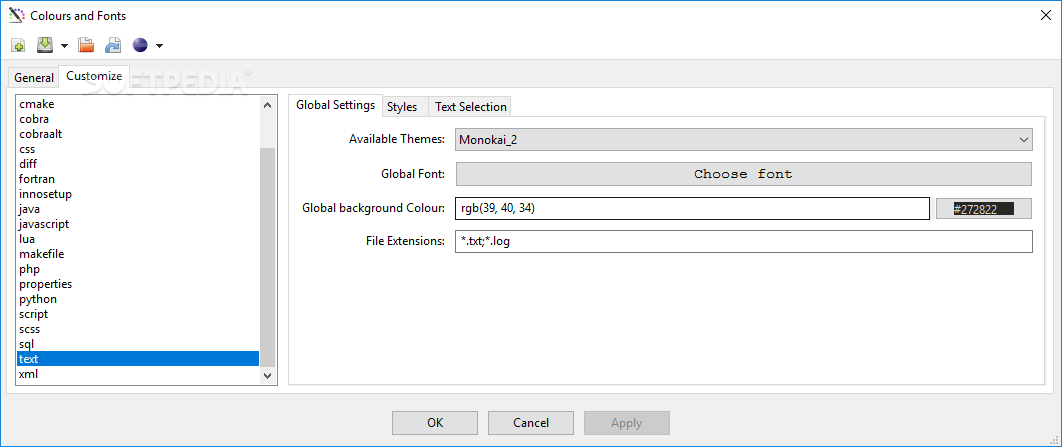The width and height of the screenshot is (1062, 447).
Task: Select sql in the lexer list
Action: point(137,344)
